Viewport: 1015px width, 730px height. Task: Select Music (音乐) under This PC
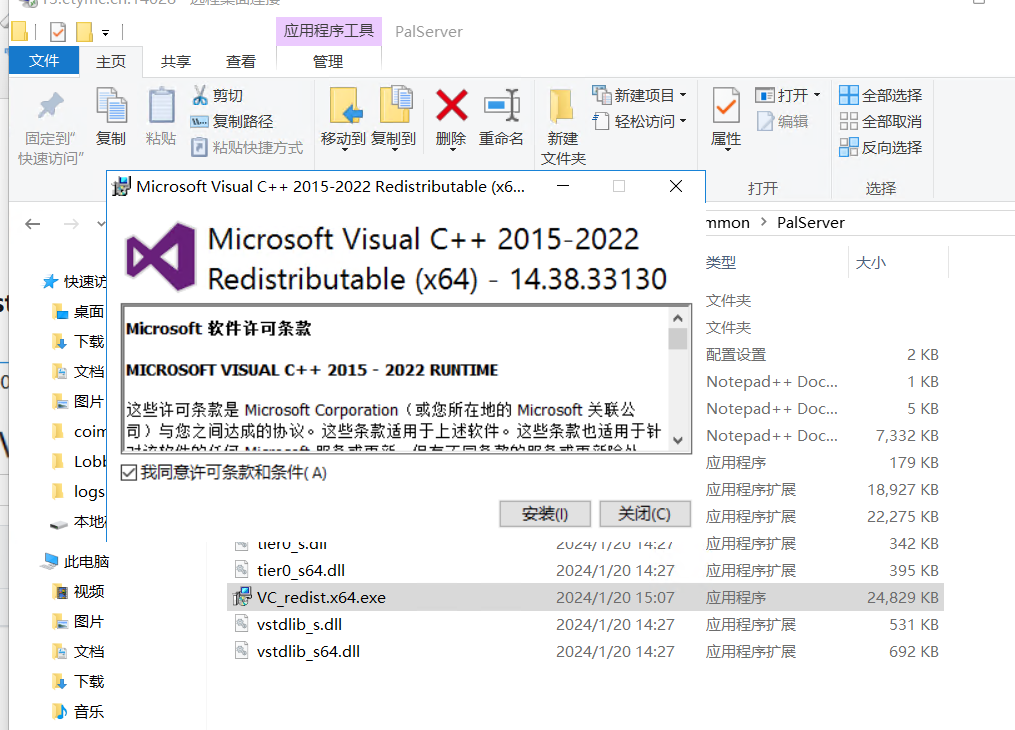[79, 712]
